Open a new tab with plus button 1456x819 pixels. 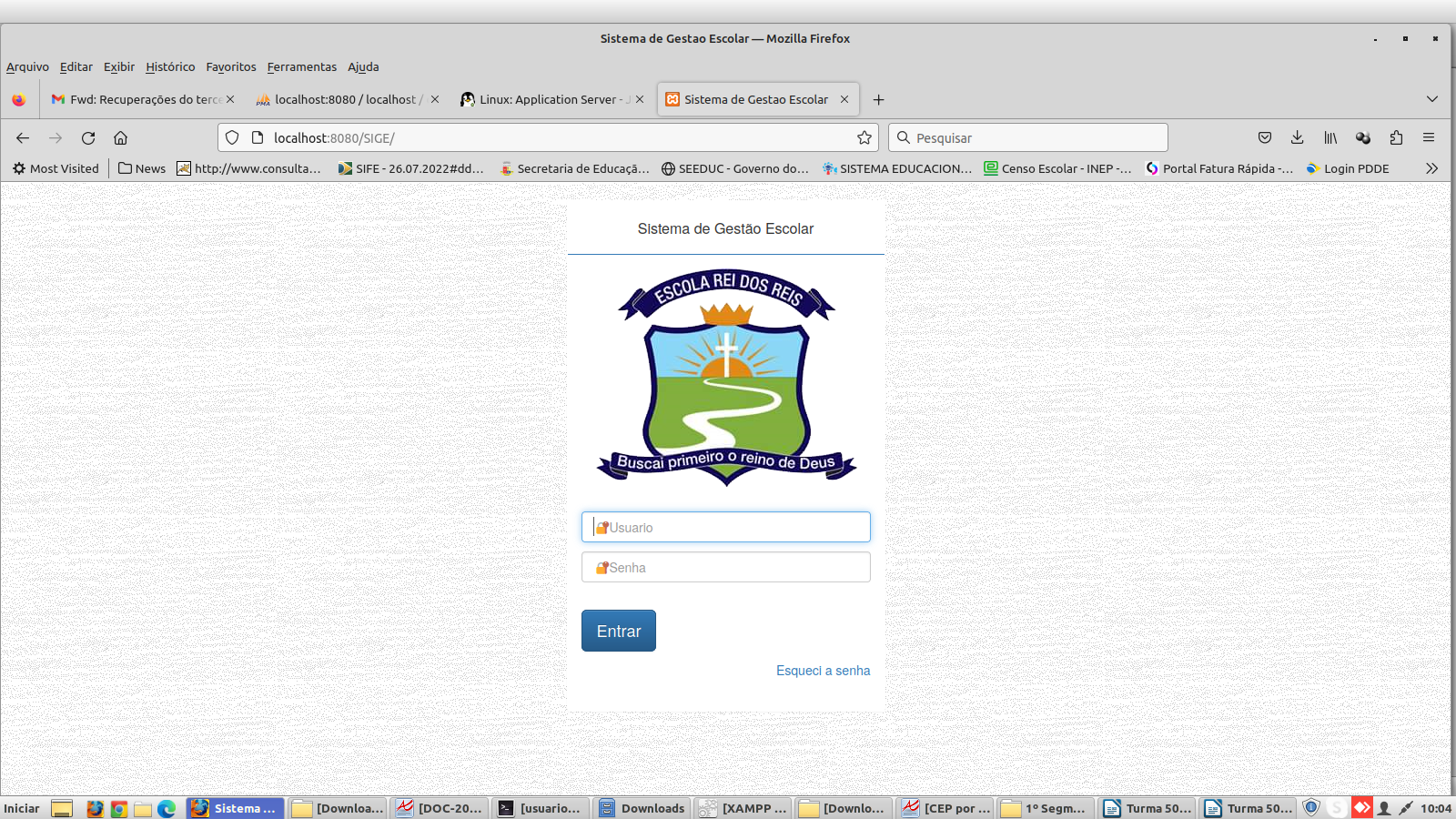(x=878, y=99)
